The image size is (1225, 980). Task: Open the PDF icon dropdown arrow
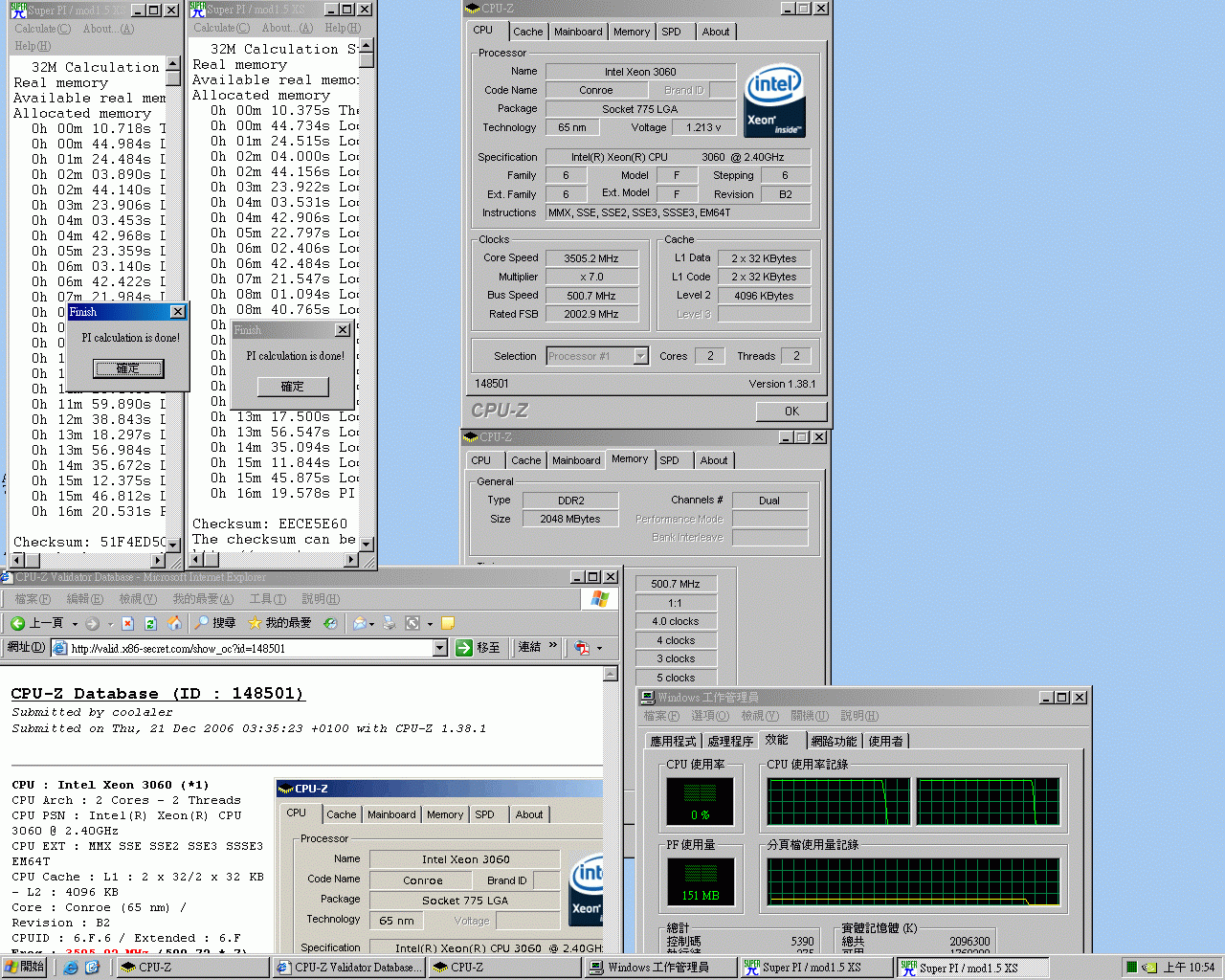click(x=599, y=649)
